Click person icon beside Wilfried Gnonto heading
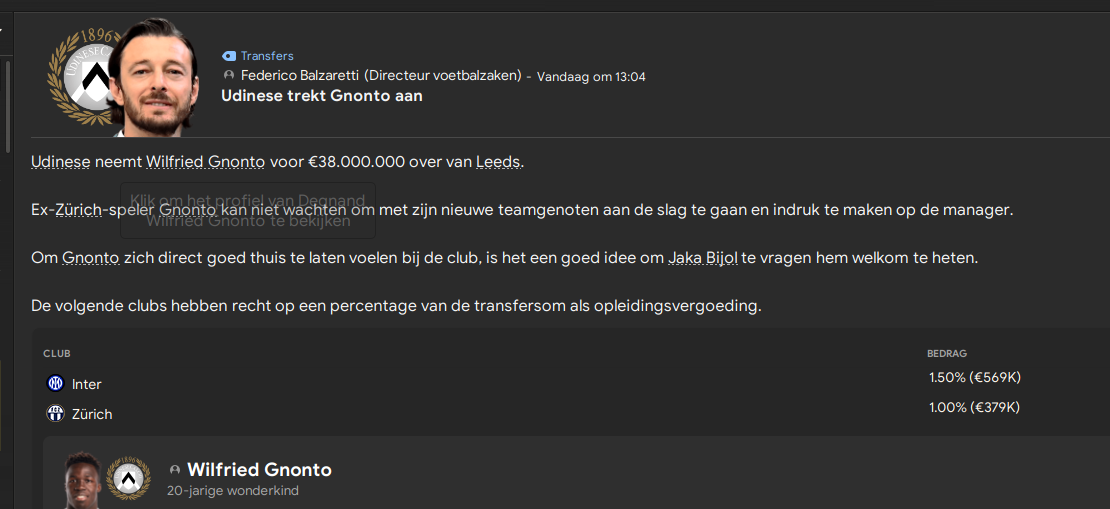The image size is (1110, 509). coord(175,470)
